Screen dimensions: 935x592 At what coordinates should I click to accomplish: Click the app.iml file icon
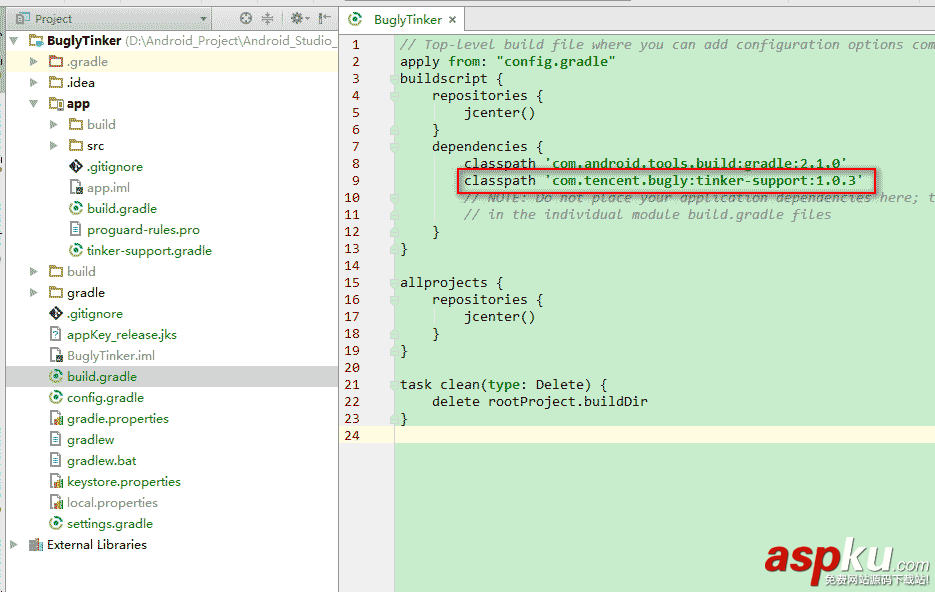point(76,188)
